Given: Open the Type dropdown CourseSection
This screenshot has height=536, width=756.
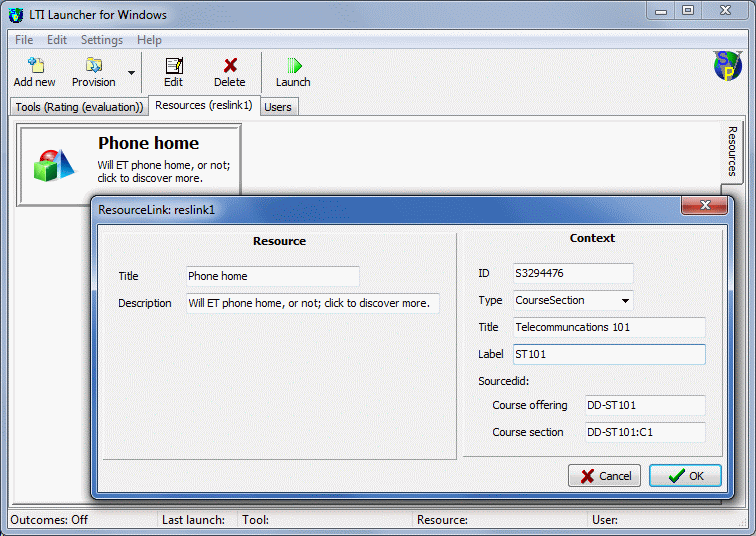Looking at the screenshot, I should [x=573, y=300].
